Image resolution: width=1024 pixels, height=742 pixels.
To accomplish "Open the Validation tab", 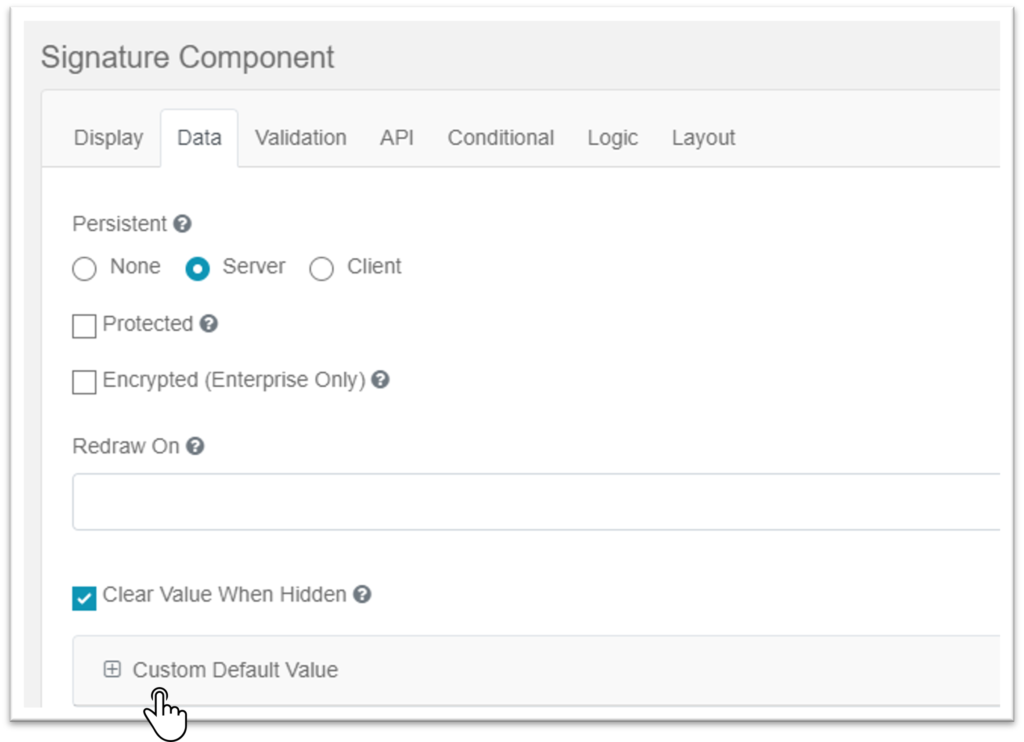I will (x=300, y=138).
